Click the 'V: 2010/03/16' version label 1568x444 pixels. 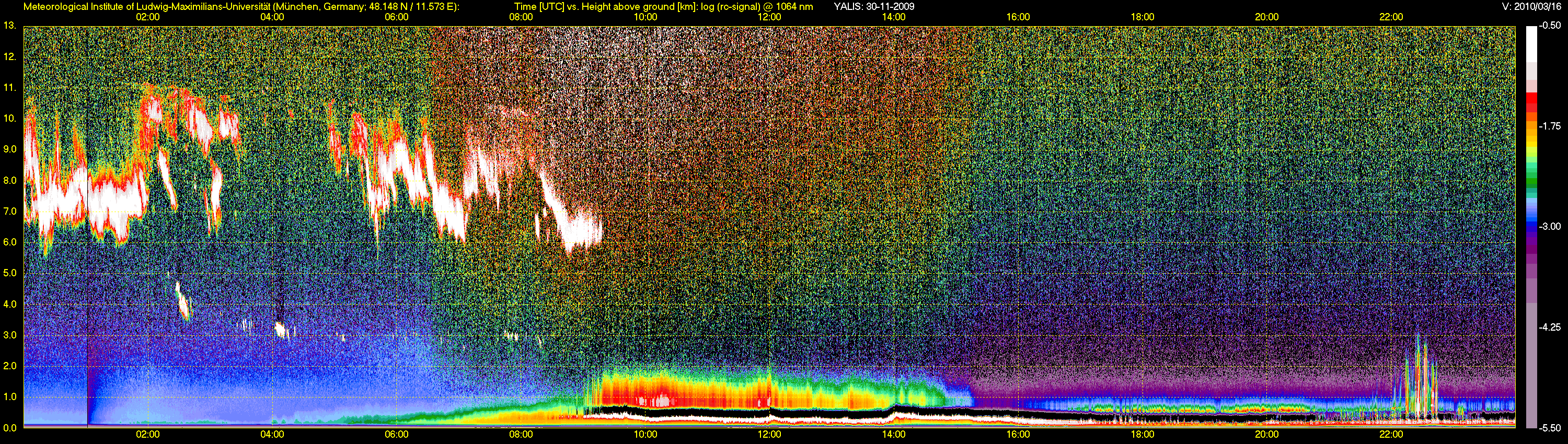pos(1530,7)
